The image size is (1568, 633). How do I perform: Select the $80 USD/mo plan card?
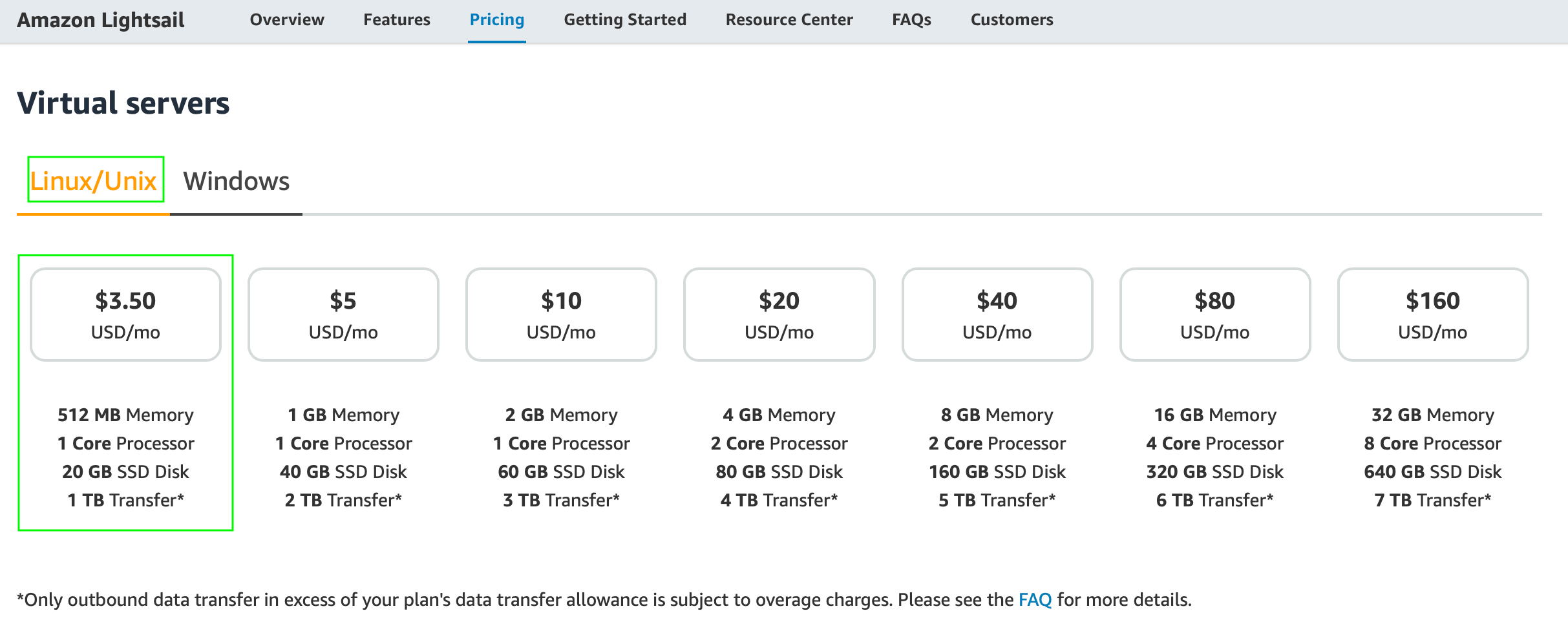(x=1214, y=314)
